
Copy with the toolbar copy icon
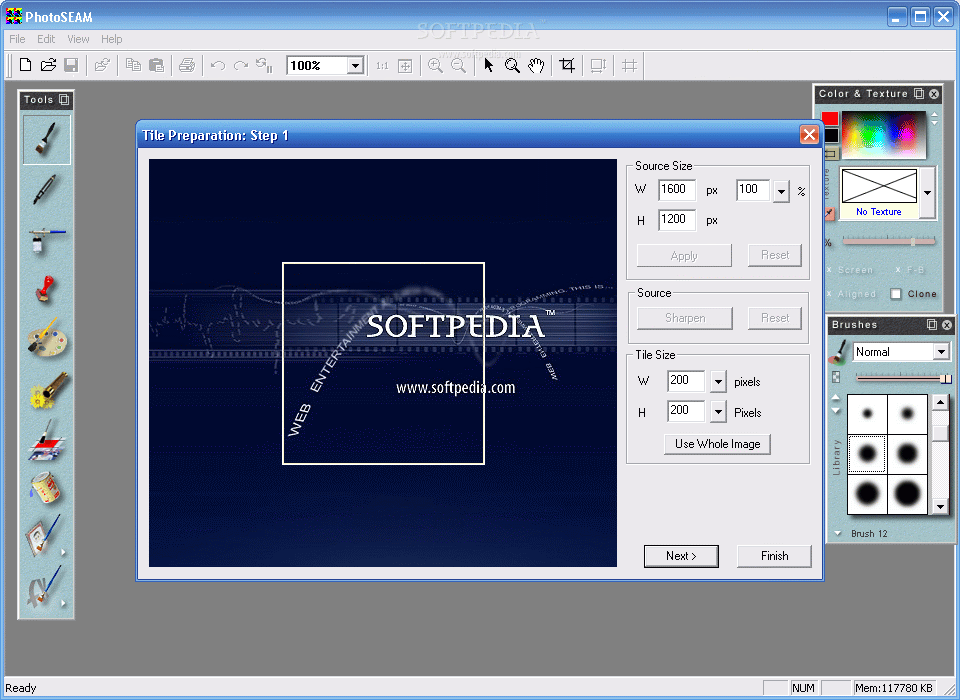click(x=133, y=65)
